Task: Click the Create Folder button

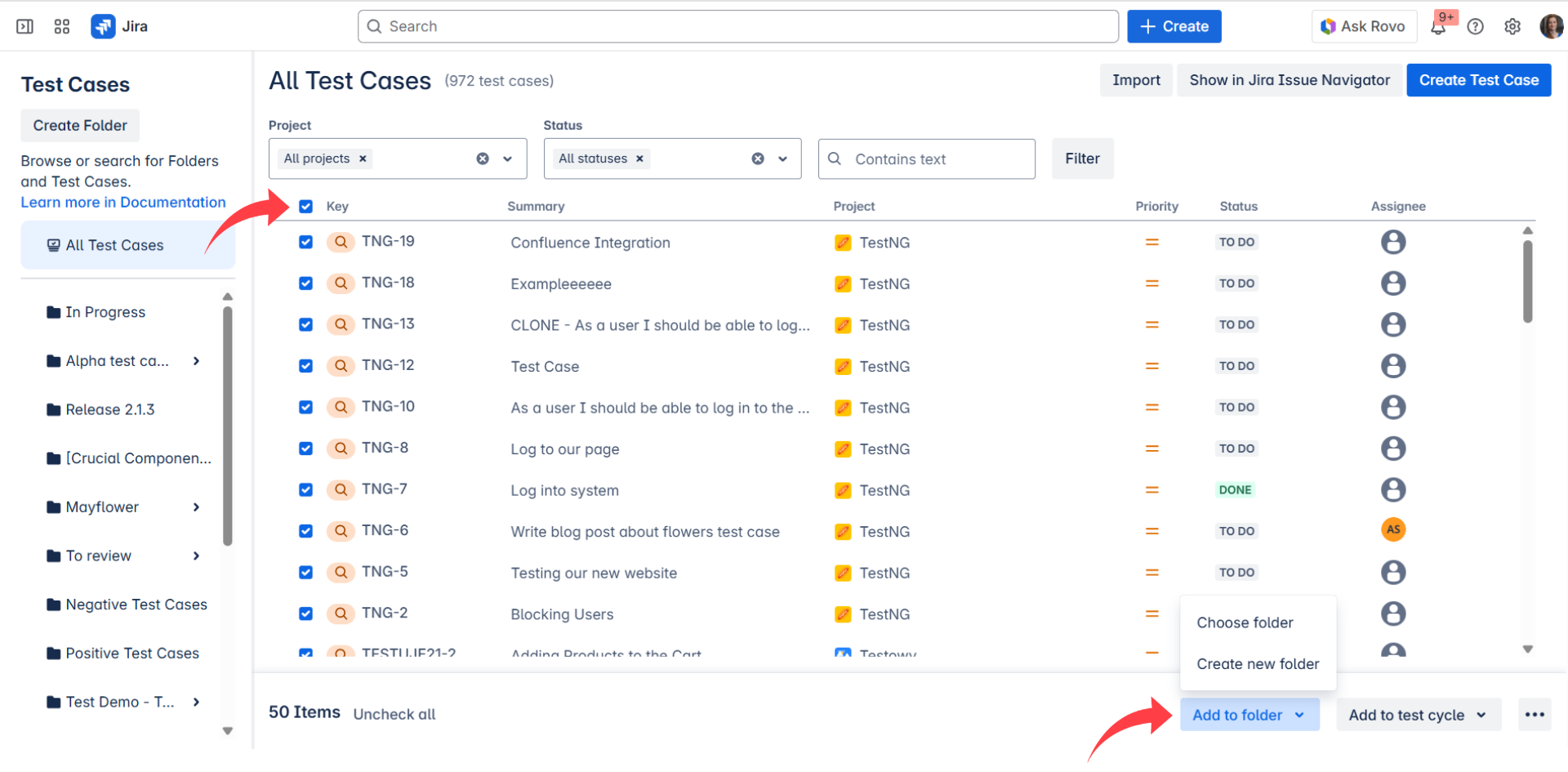Action: pos(80,126)
